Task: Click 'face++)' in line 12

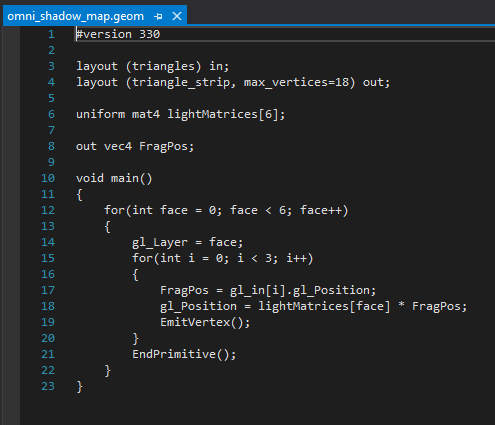Action: point(324,210)
